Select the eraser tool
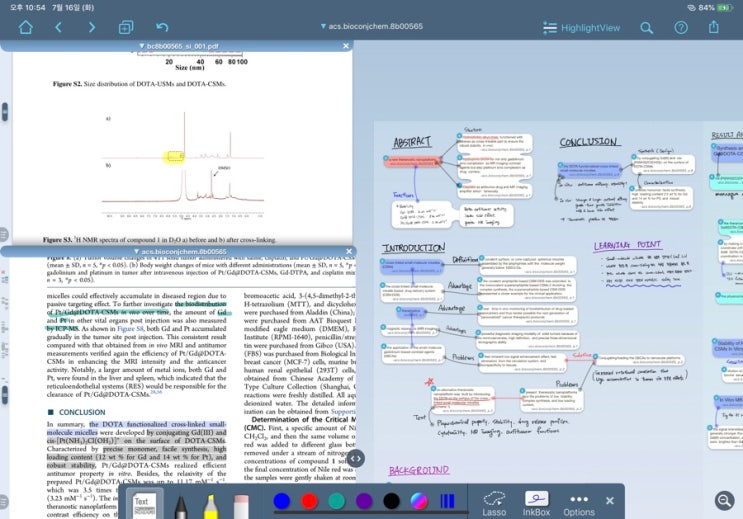The image size is (743, 519). point(241,506)
